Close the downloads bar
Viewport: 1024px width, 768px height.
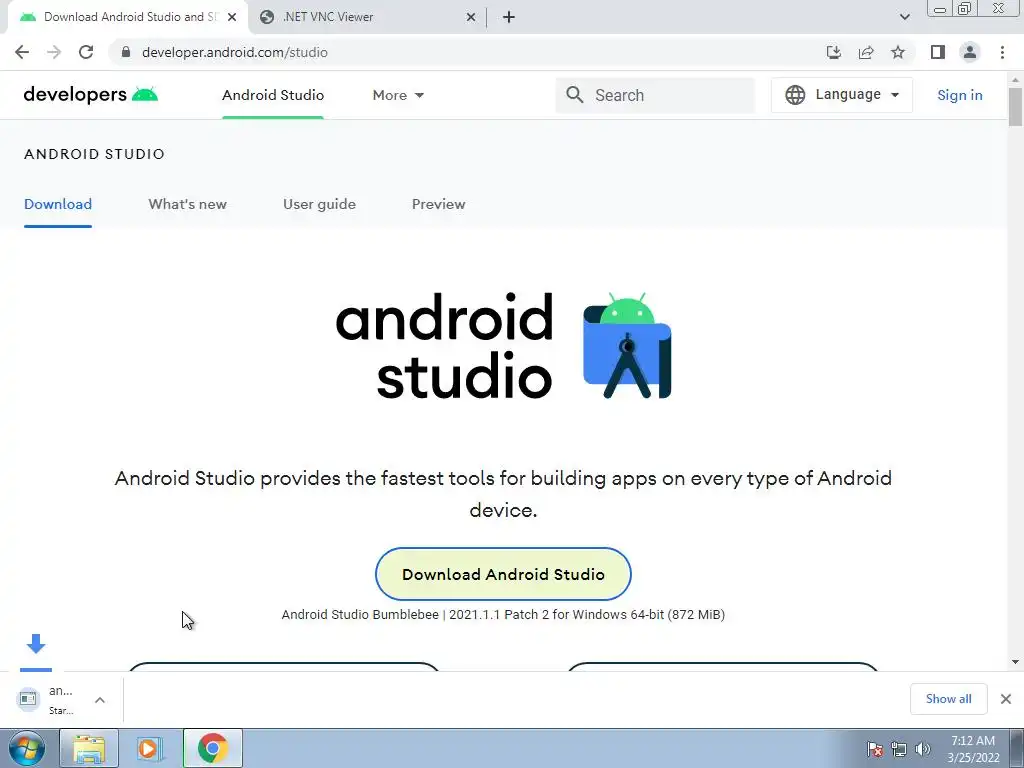(x=1006, y=699)
